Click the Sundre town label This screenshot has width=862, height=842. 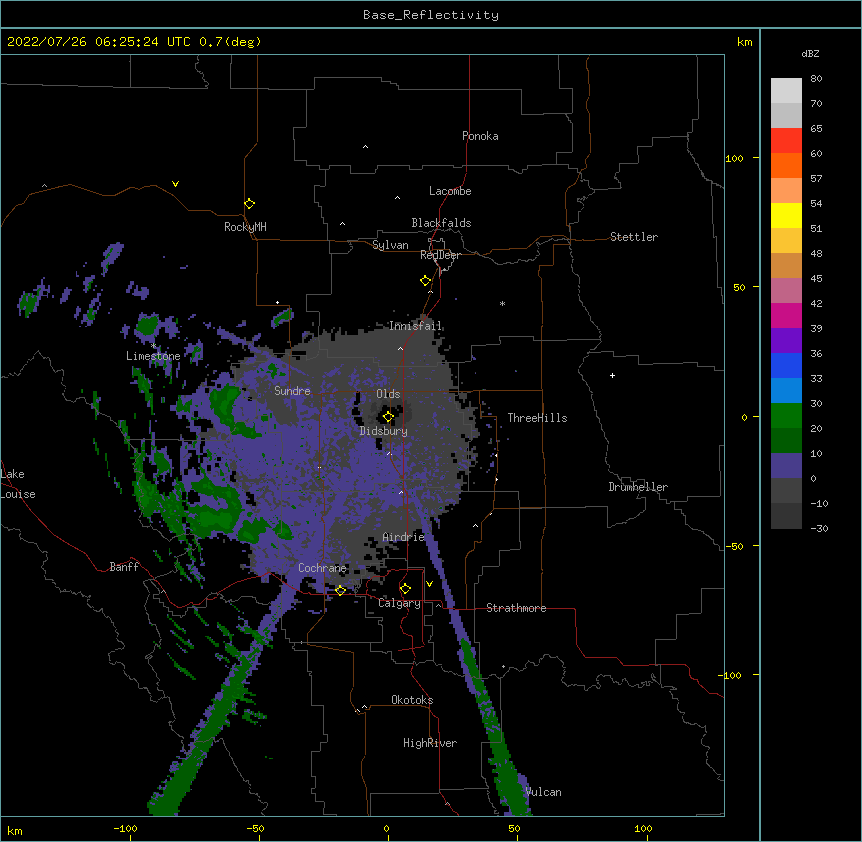pos(292,391)
